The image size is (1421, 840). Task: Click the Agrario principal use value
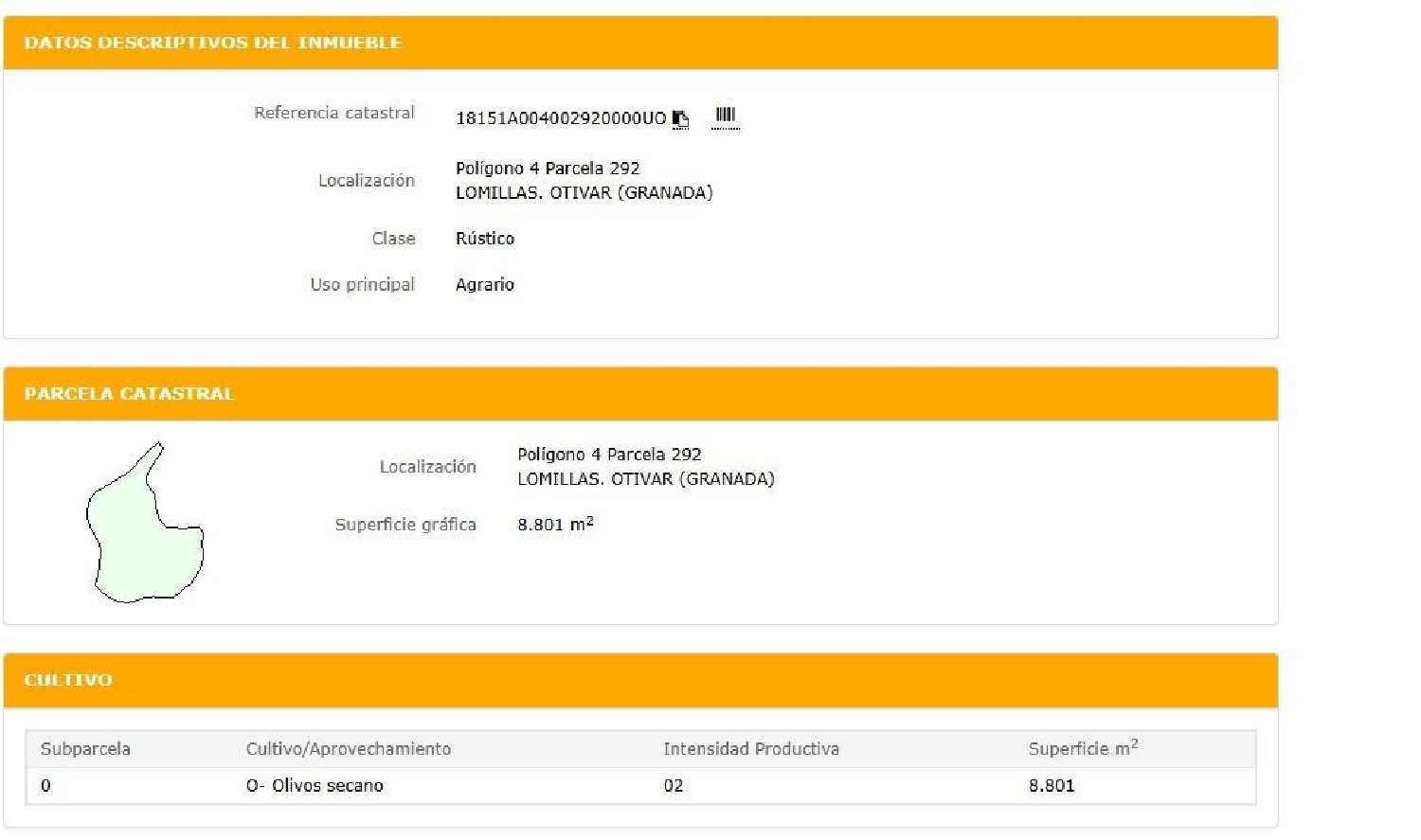(x=484, y=284)
